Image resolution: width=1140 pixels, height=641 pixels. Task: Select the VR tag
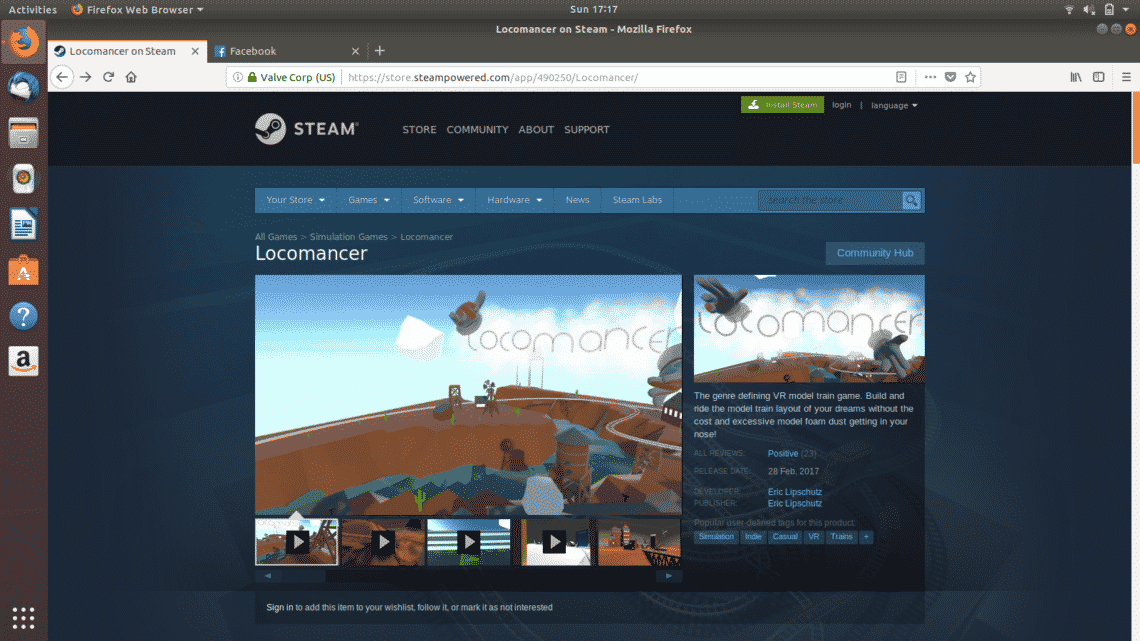click(814, 537)
